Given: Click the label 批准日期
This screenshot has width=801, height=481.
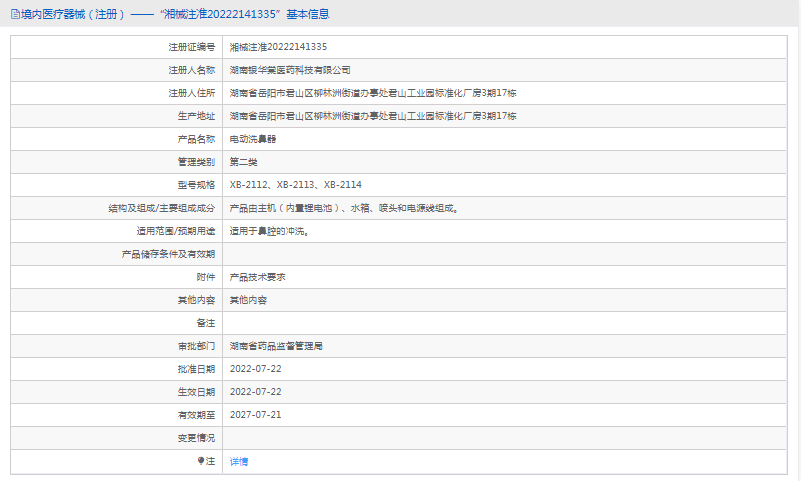Looking at the screenshot, I should (197, 369).
